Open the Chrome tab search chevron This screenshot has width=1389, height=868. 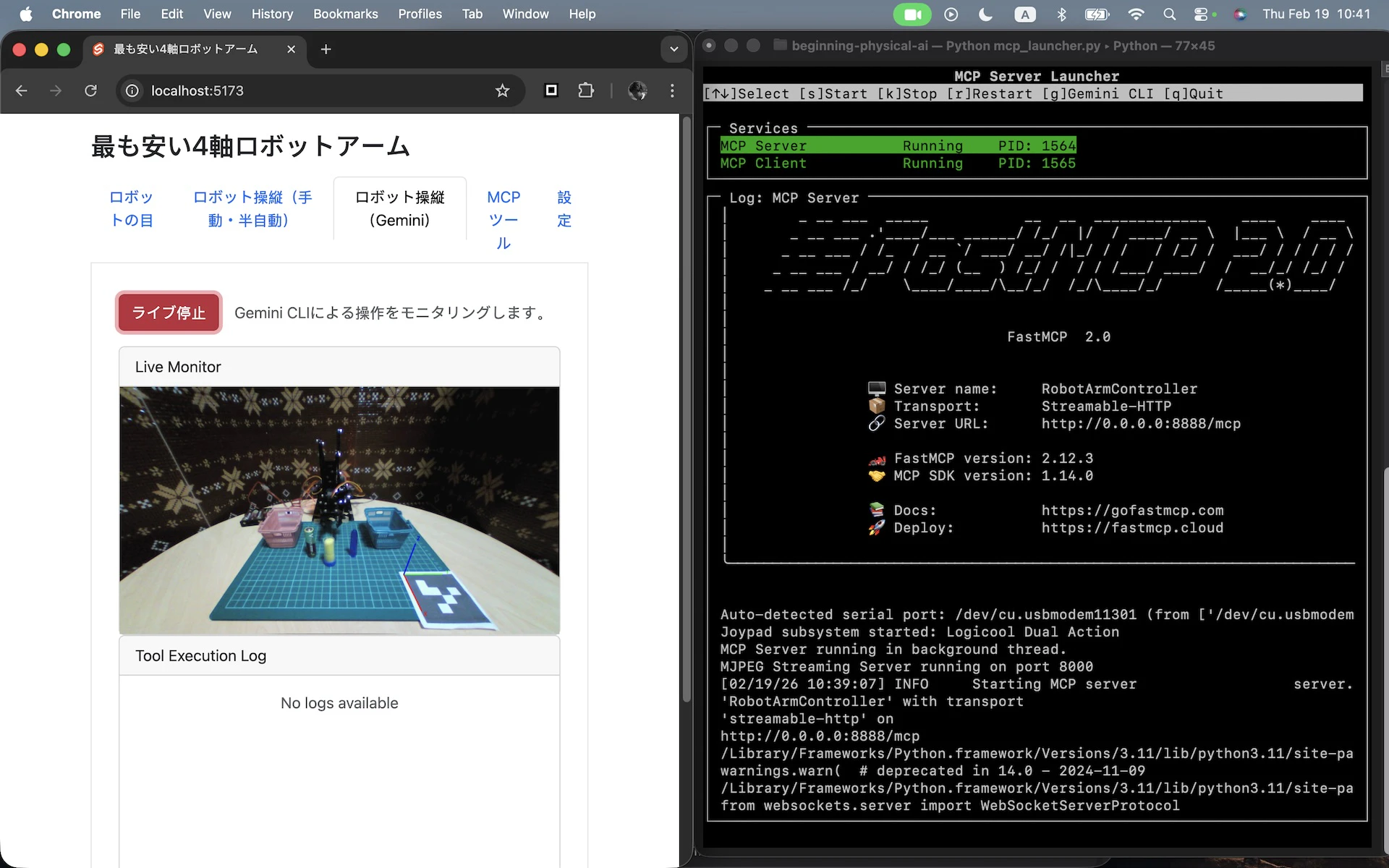point(674,49)
